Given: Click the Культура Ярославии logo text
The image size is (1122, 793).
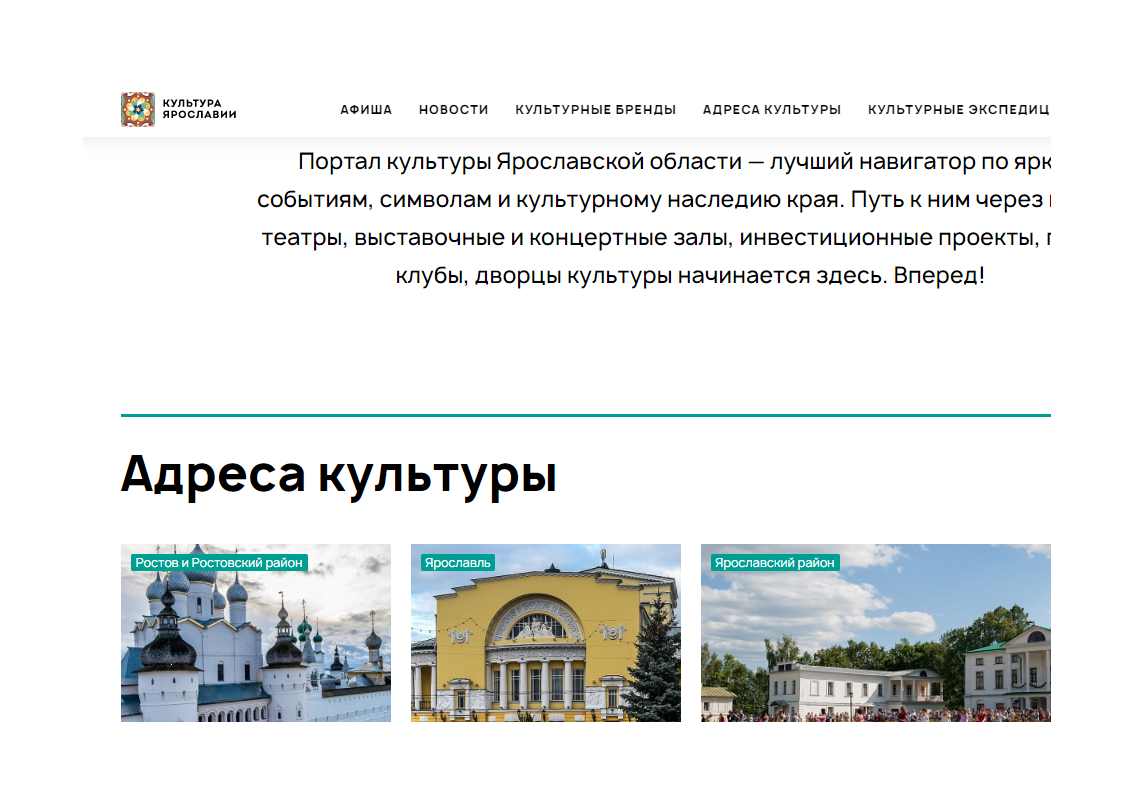Looking at the screenshot, I should 199,109.
